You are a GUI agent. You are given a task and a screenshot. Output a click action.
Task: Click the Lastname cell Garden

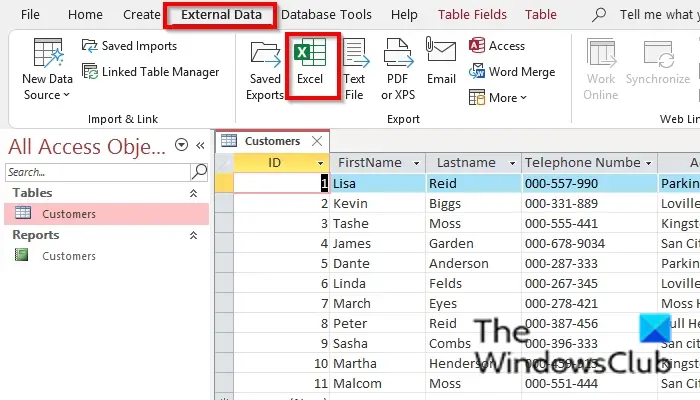(x=474, y=243)
